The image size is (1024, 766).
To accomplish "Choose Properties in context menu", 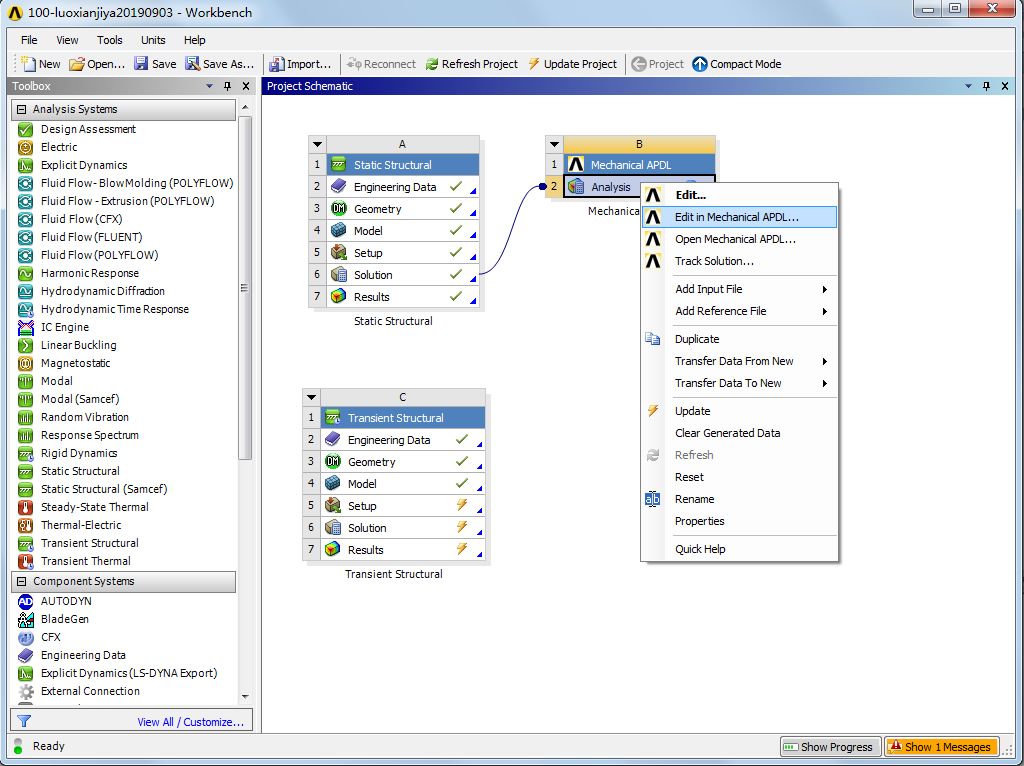I will point(739,521).
